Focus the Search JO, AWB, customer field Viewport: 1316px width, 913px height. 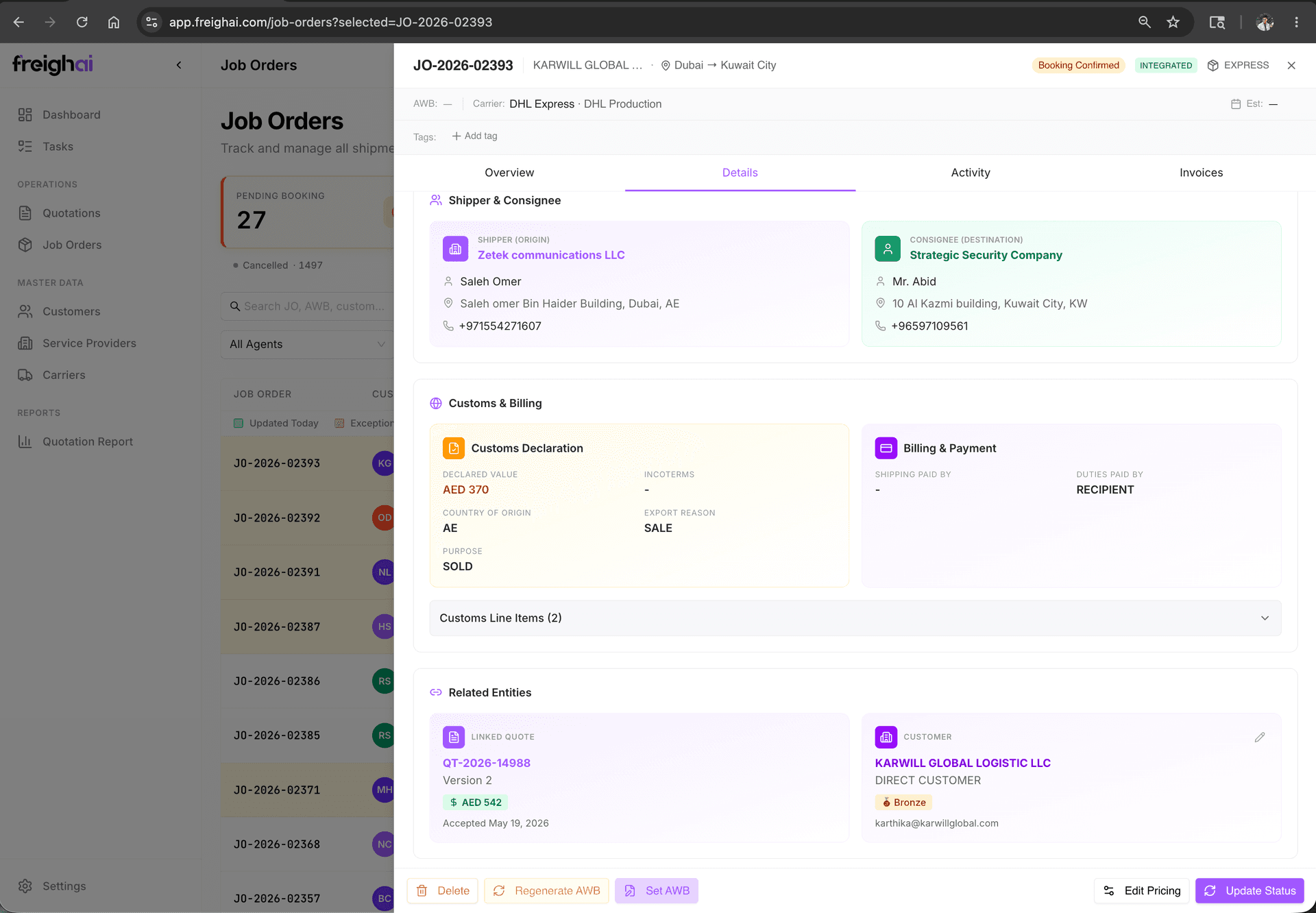coord(308,306)
